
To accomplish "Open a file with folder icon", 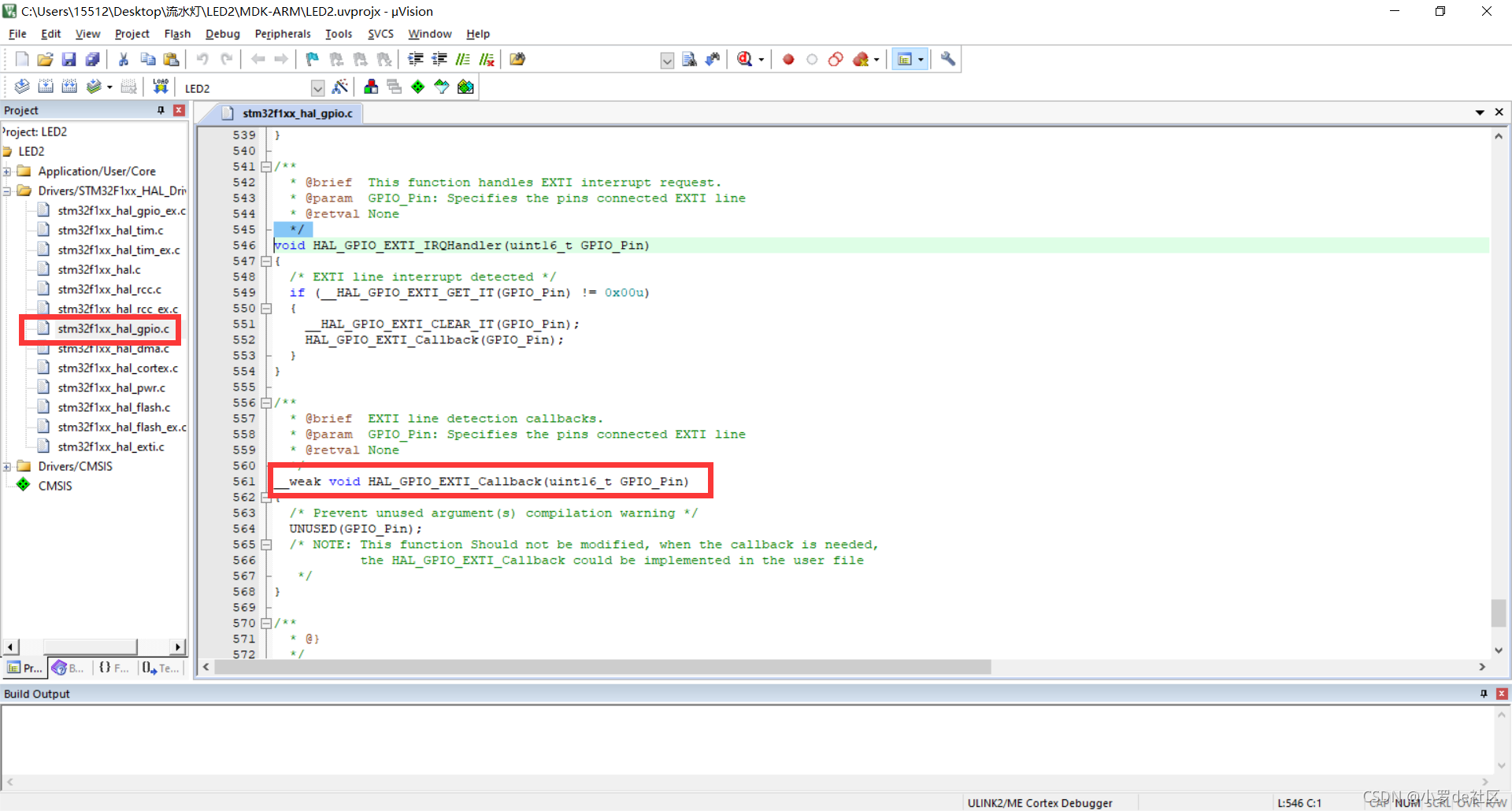I will 45,59.
